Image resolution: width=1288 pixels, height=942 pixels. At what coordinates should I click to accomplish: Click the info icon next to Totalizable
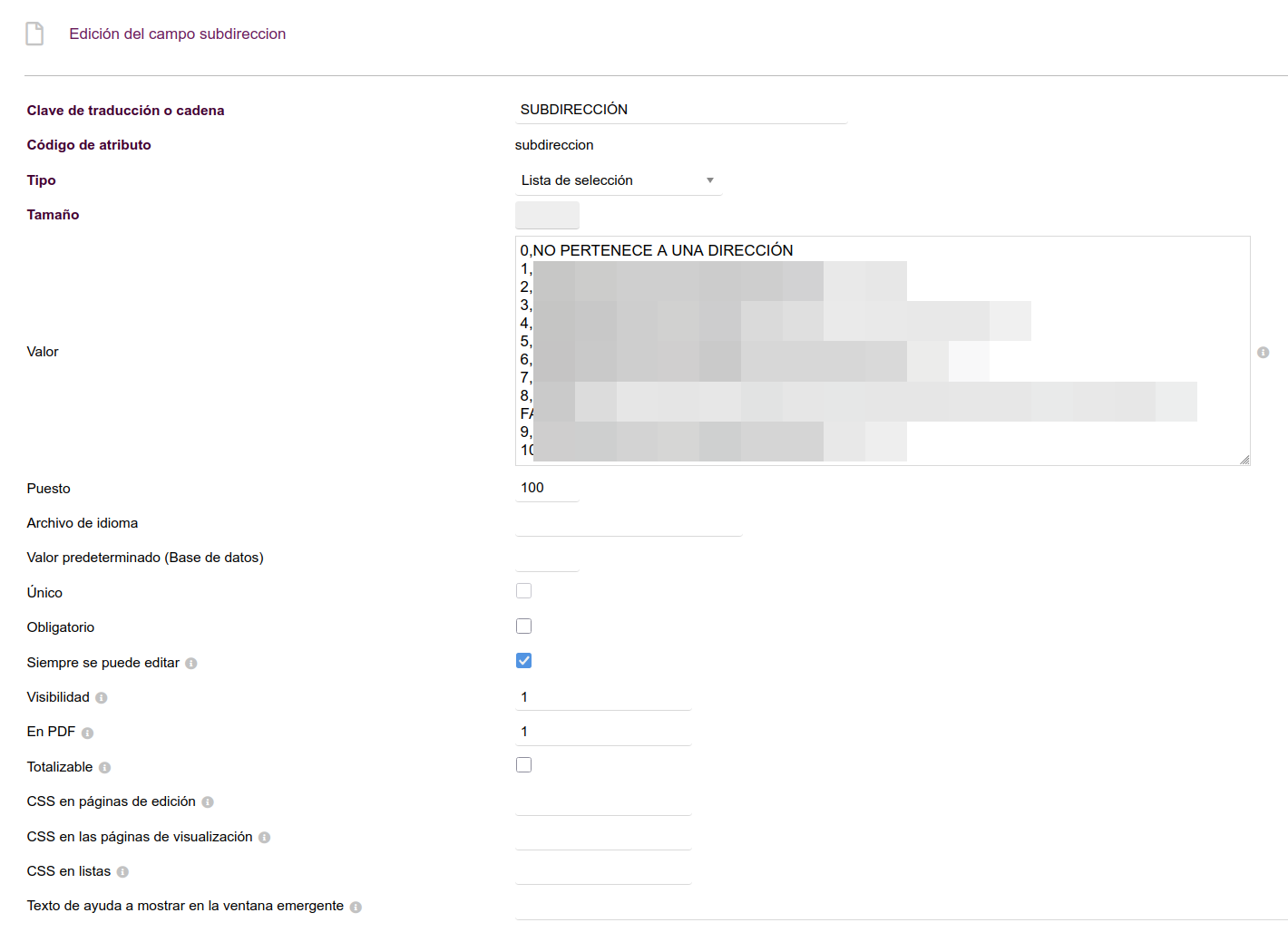105,768
